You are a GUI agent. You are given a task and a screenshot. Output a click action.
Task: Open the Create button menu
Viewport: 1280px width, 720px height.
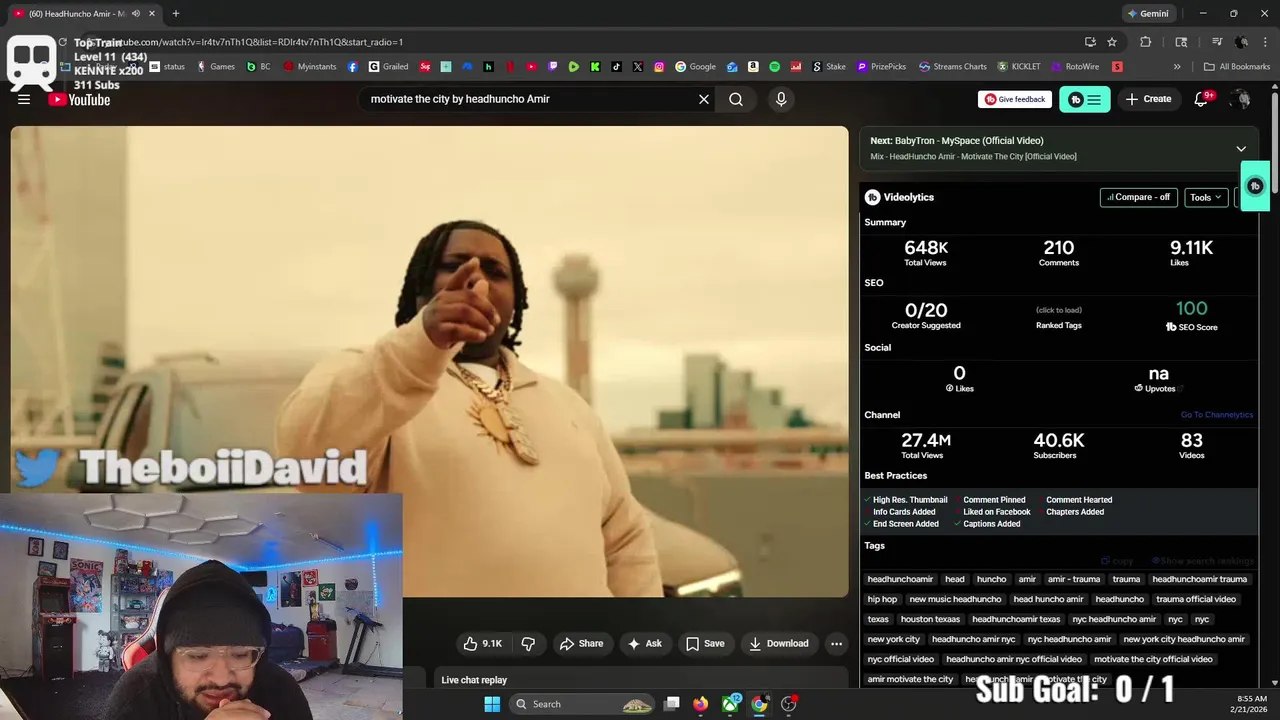tap(1148, 99)
